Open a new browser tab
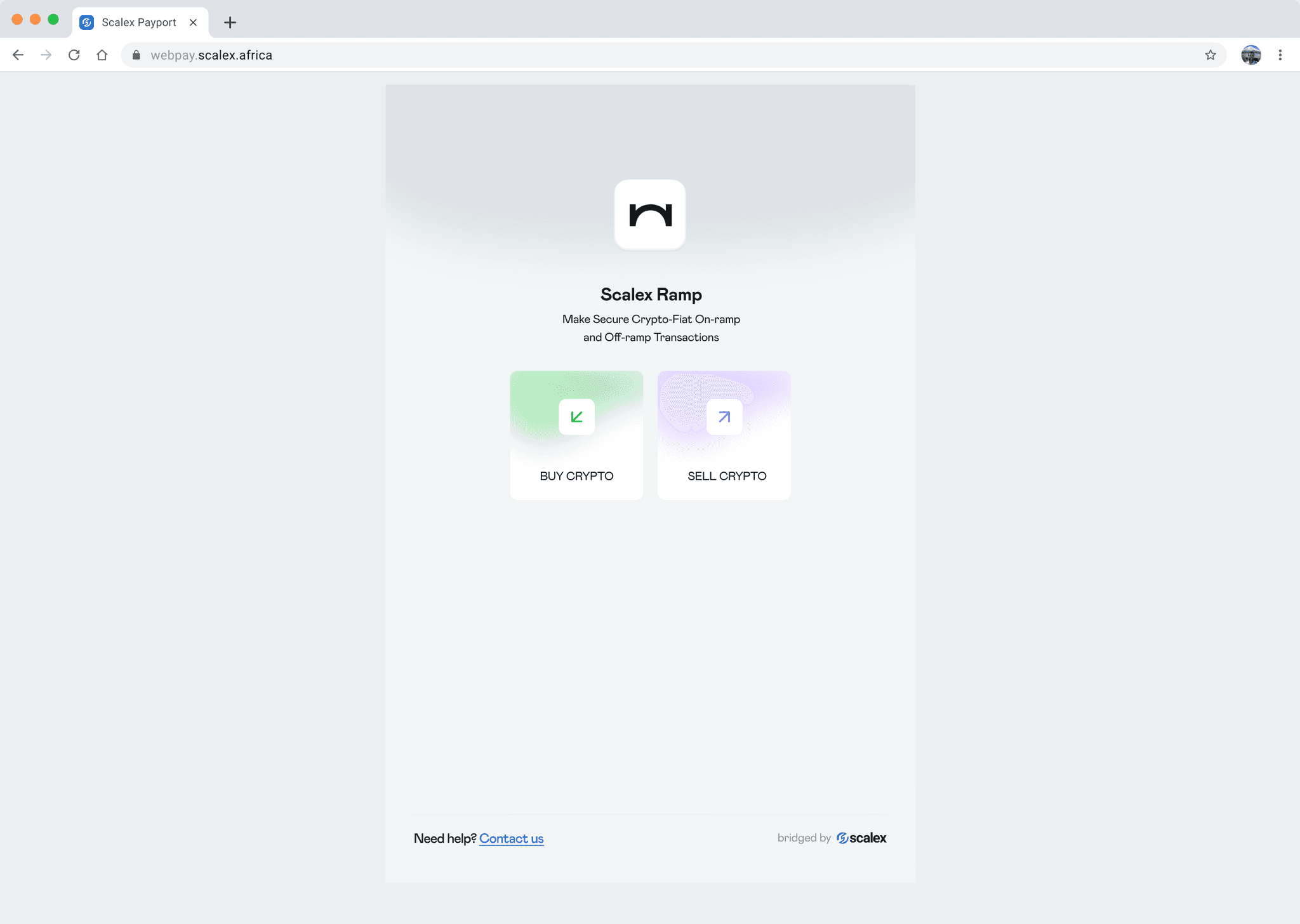This screenshot has height=924, width=1300. click(230, 22)
